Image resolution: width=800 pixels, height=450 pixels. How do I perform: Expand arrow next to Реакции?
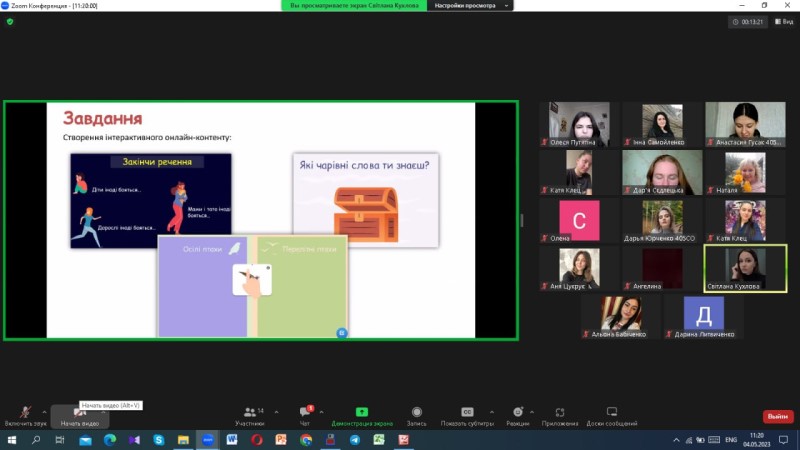coord(532,412)
